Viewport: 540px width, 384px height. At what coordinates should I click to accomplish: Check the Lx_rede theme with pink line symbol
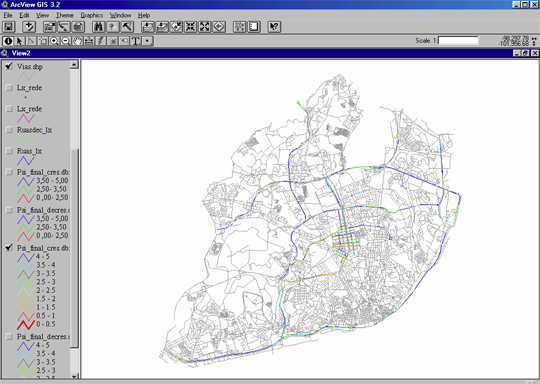point(9,108)
